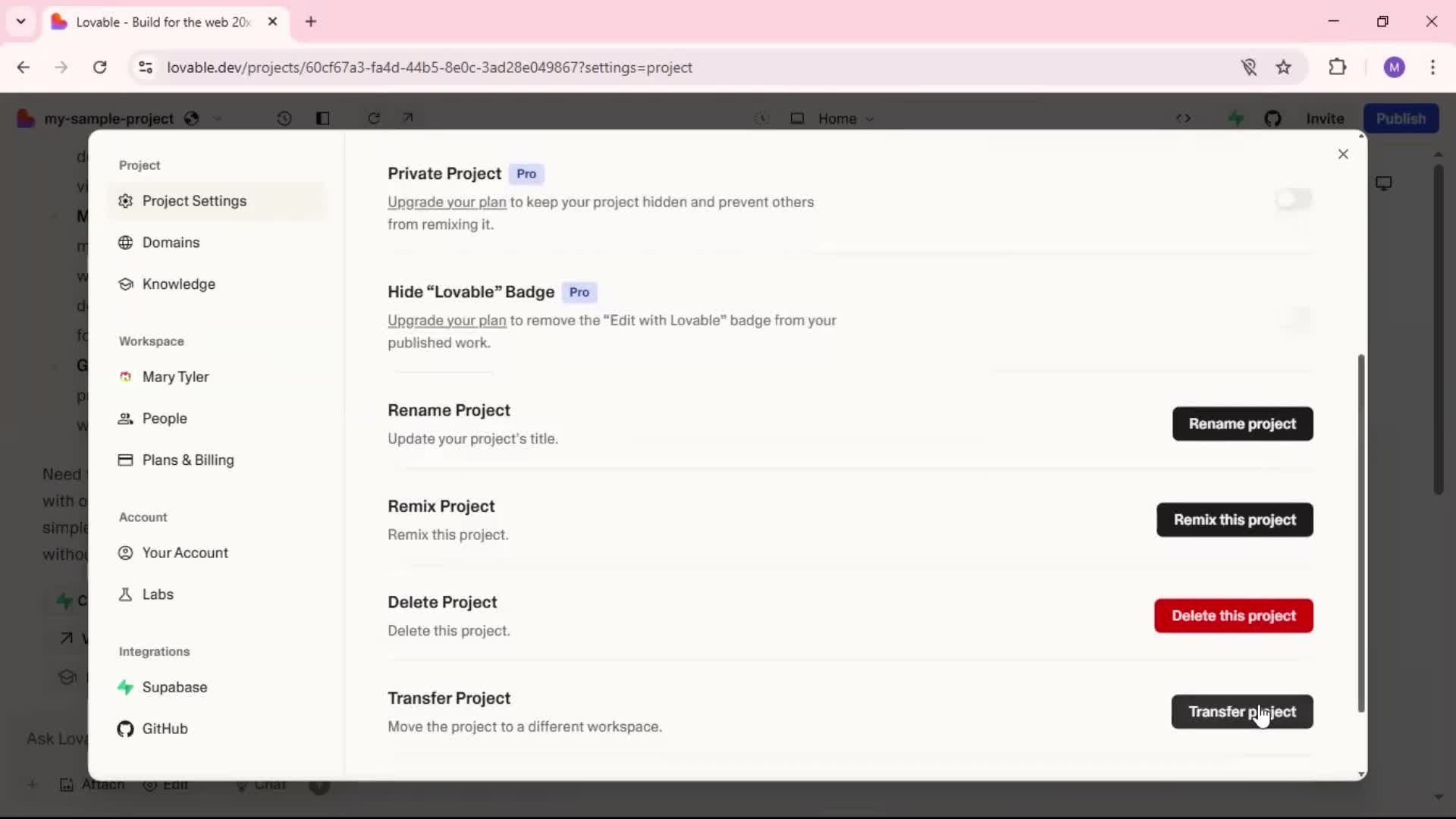Select Plans & Billing in sidebar

click(x=187, y=460)
